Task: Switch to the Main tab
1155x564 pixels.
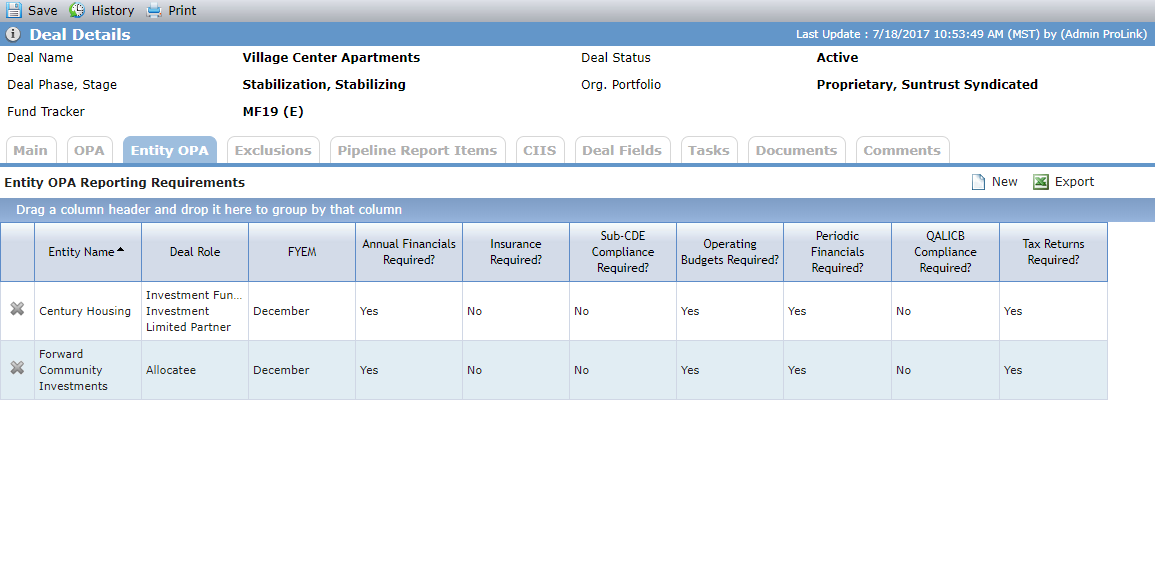Action: click(x=31, y=150)
